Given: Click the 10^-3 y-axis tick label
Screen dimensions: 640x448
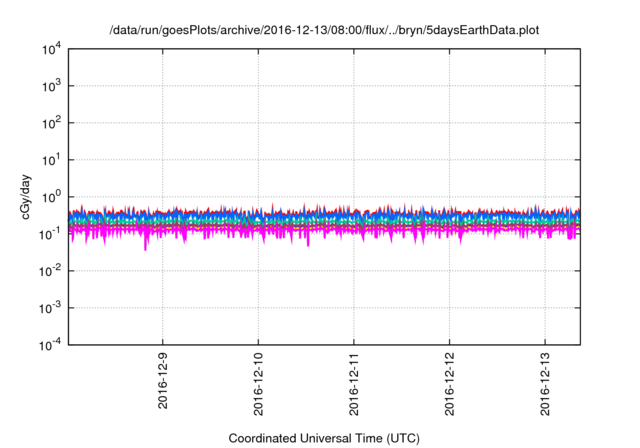Looking at the screenshot, I should click(50, 308).
